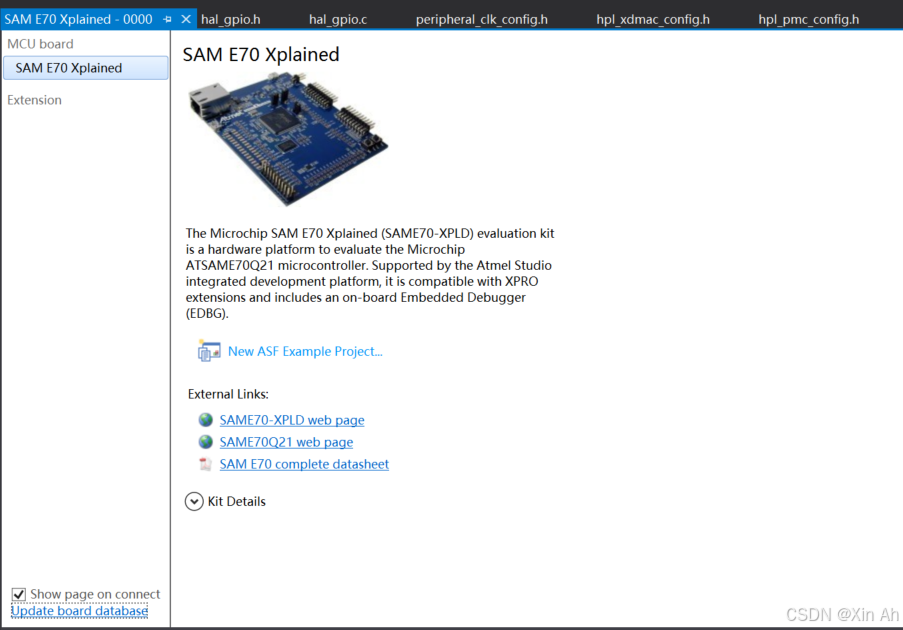Viewport: 903px width, 630px height.
Task: Collapse the MCU board group
Action: [x=40, y=43]
